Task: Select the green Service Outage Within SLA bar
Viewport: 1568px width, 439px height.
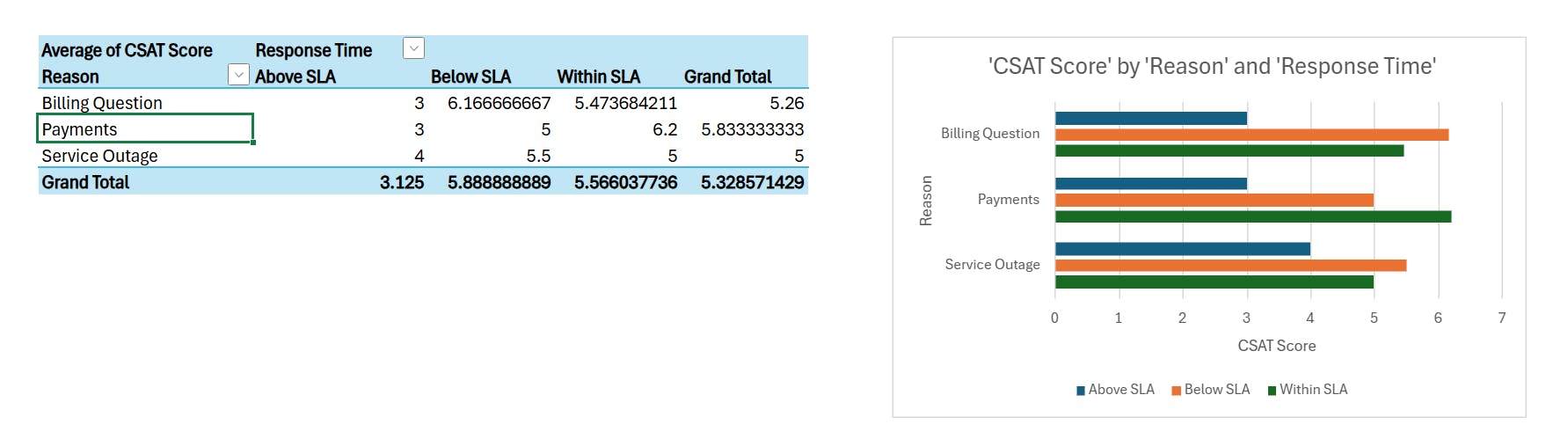Action: click(1214, 282)
